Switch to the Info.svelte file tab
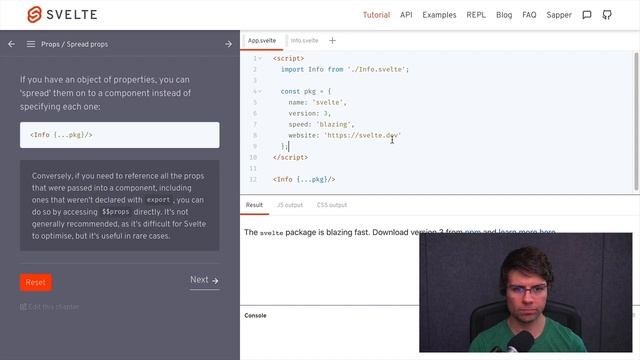The image size is (640, 360). coord(304,40)
